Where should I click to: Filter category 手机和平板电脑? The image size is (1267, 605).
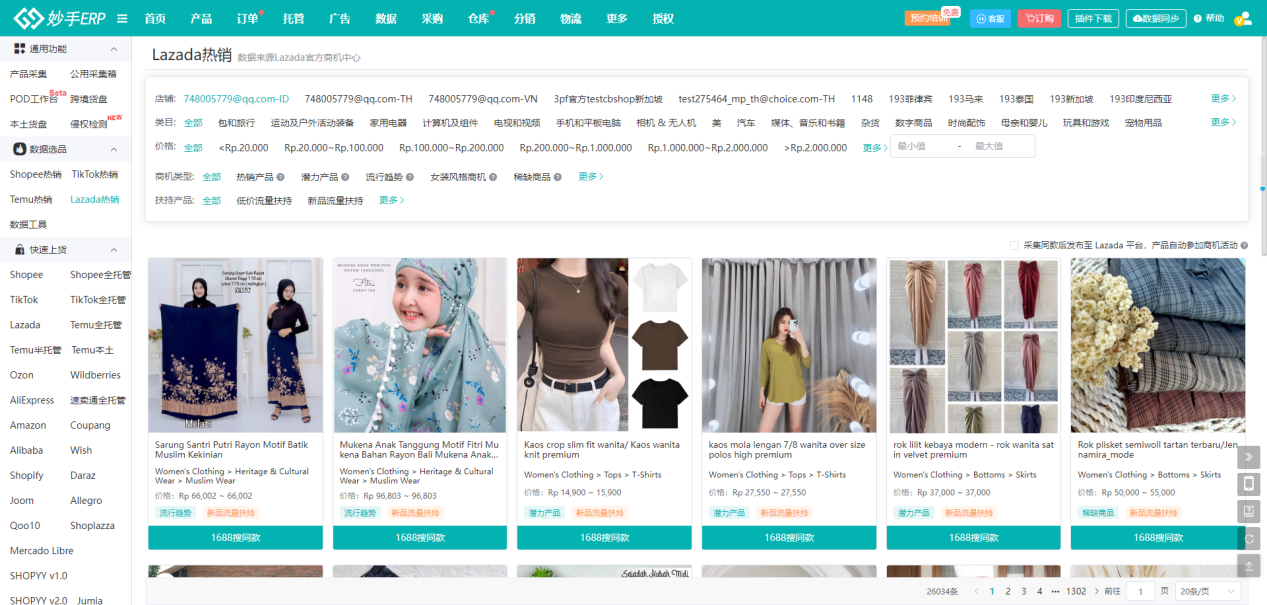[588, 122]
